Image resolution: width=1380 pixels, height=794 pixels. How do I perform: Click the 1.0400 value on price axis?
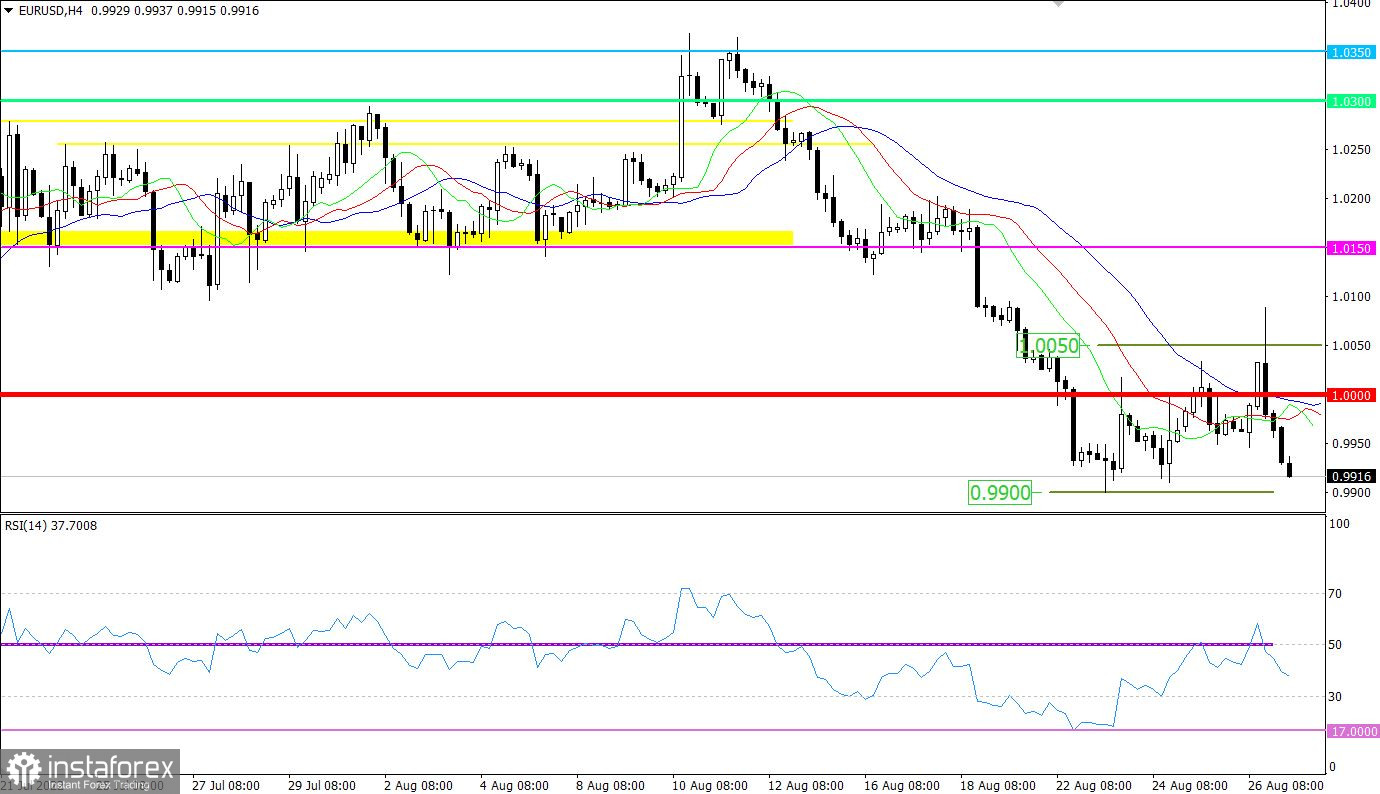coord(1352,5)
